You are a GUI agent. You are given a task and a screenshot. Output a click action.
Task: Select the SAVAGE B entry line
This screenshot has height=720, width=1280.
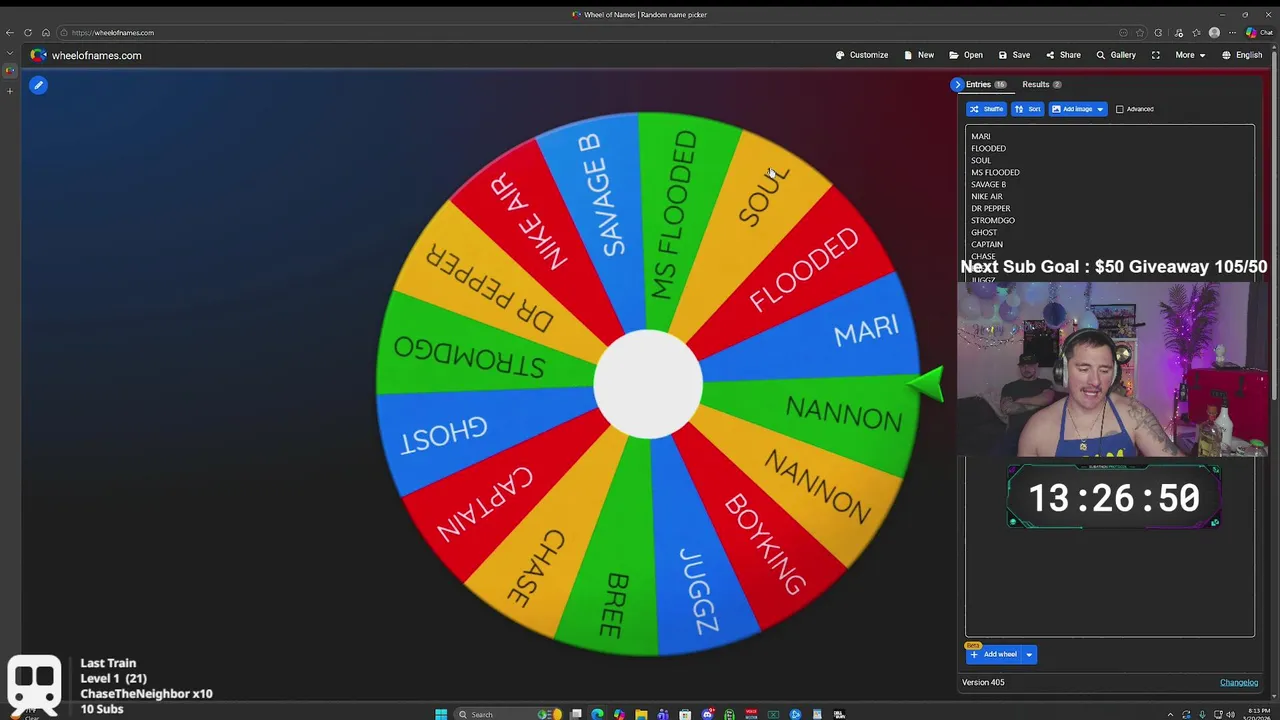tap(988, 185)
